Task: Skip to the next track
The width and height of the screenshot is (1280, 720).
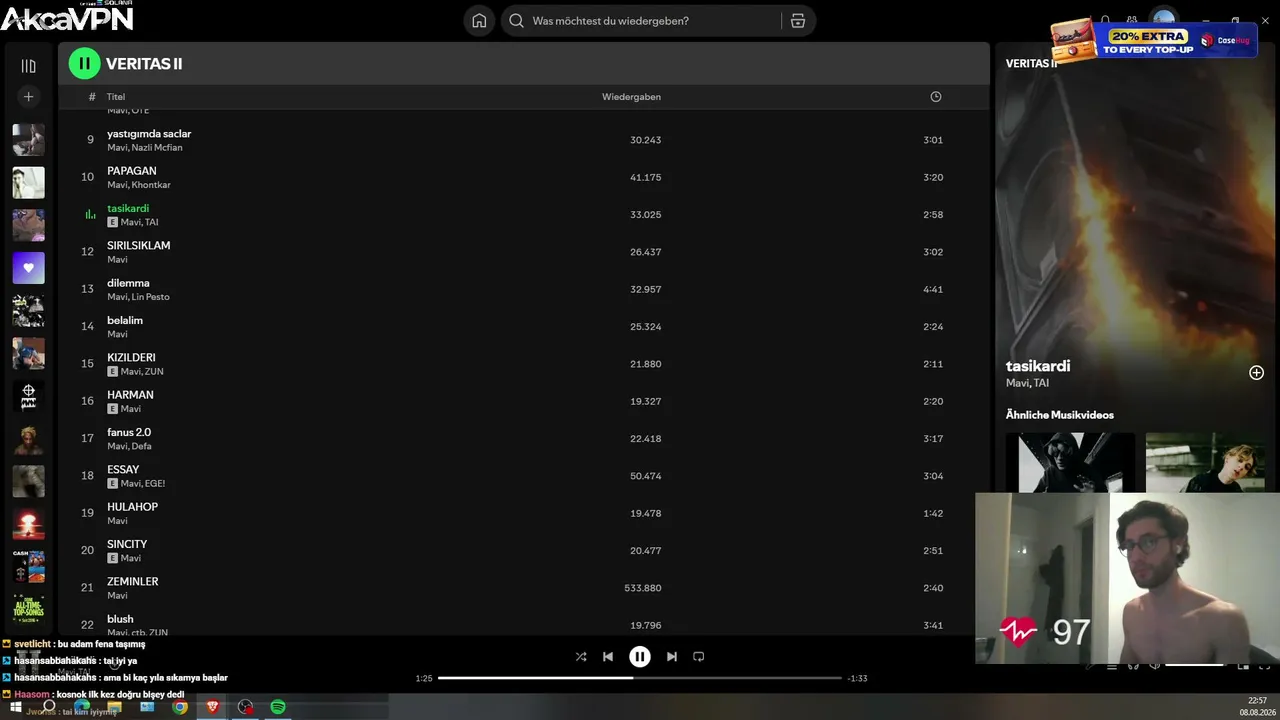Action: click(672, 657)
